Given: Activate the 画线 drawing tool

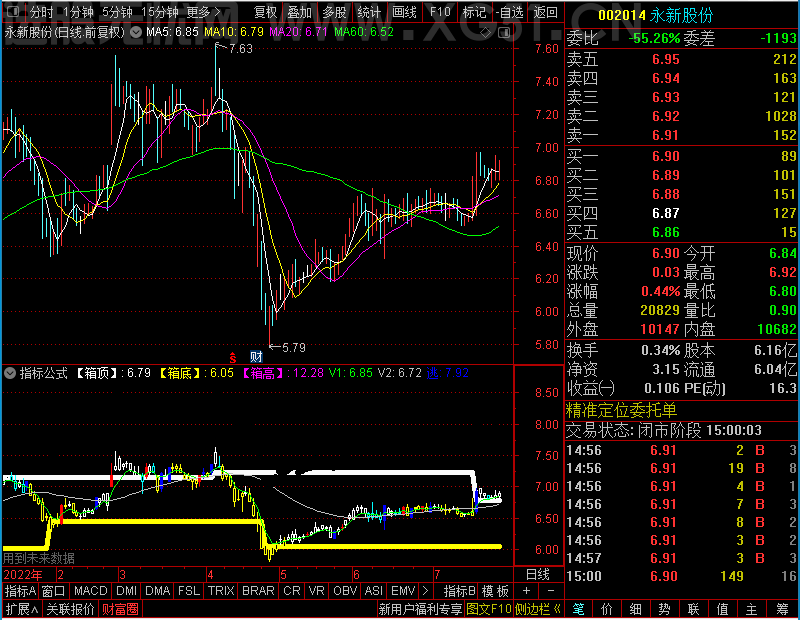Looking at the screenshot, I should (404, 12).
